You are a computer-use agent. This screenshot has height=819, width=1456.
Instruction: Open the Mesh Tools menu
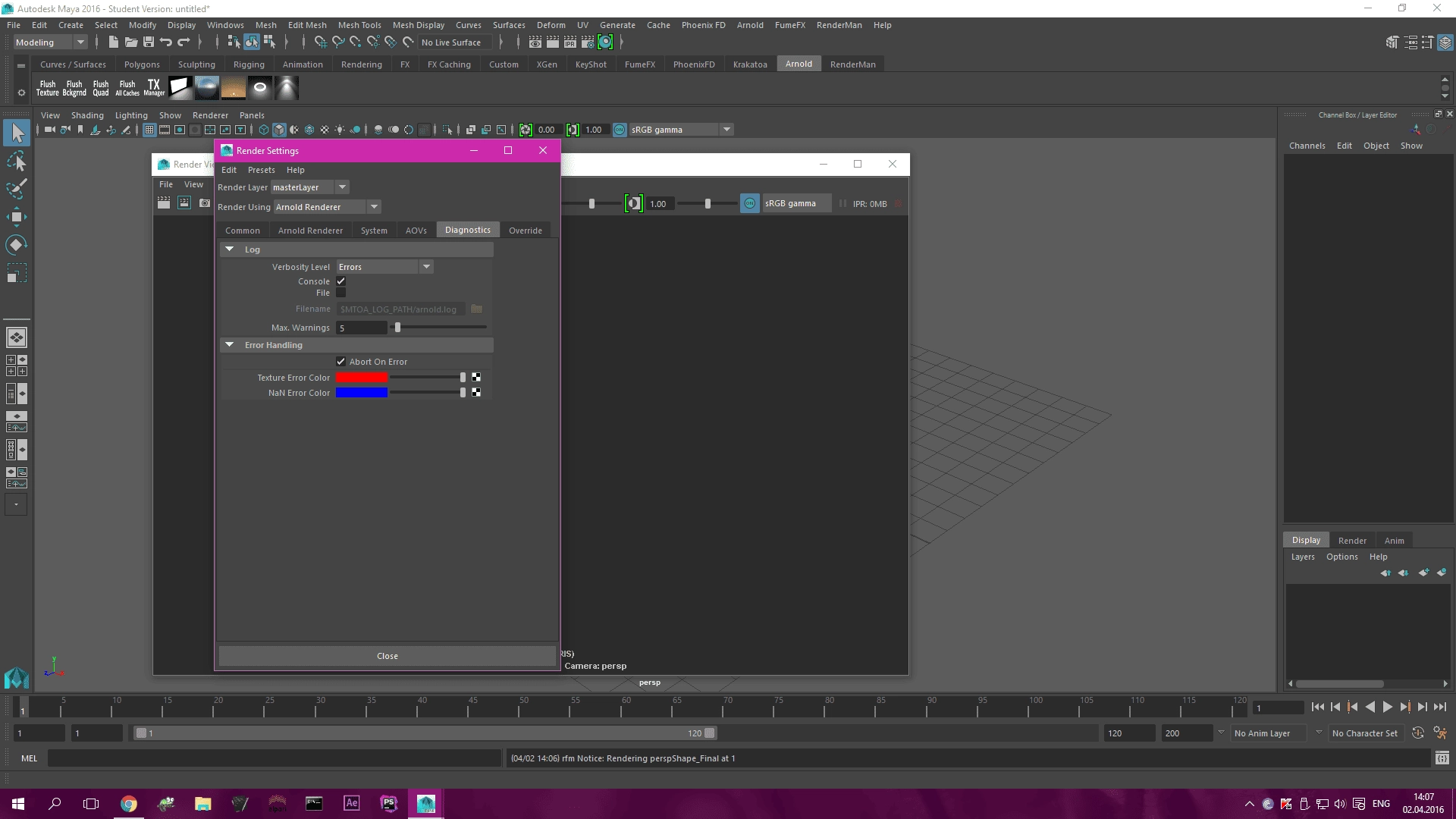pos(359,25)
